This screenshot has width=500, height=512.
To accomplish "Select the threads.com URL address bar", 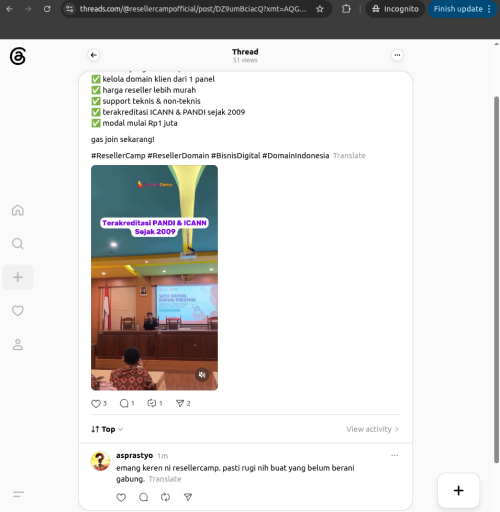I will (x=193, y=9).
